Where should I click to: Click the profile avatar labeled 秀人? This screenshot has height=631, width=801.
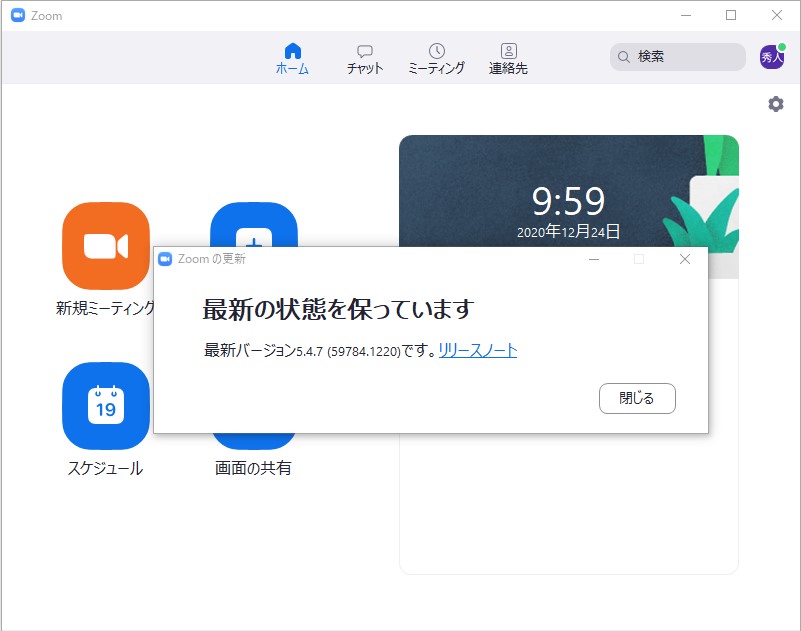click(x=773, y=57)
